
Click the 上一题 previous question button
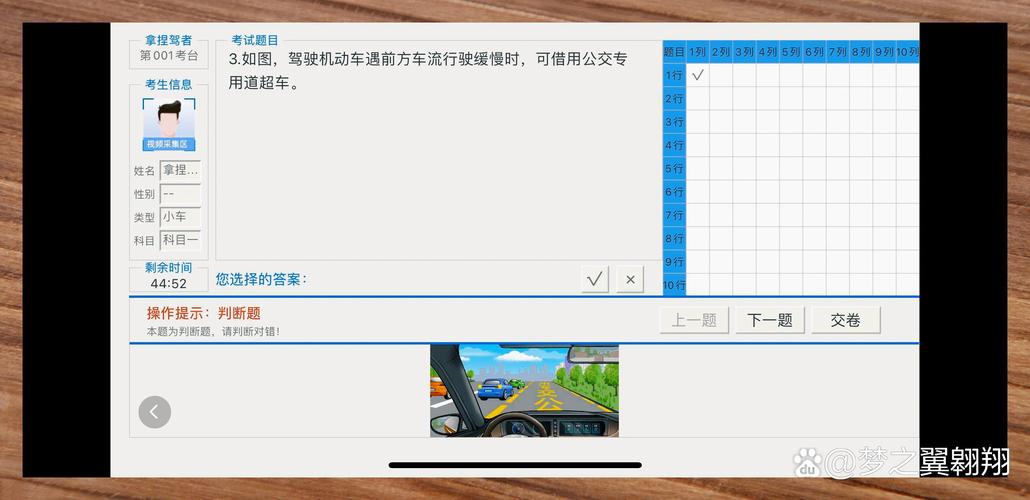pyautogui.click(x=694, y=320)
